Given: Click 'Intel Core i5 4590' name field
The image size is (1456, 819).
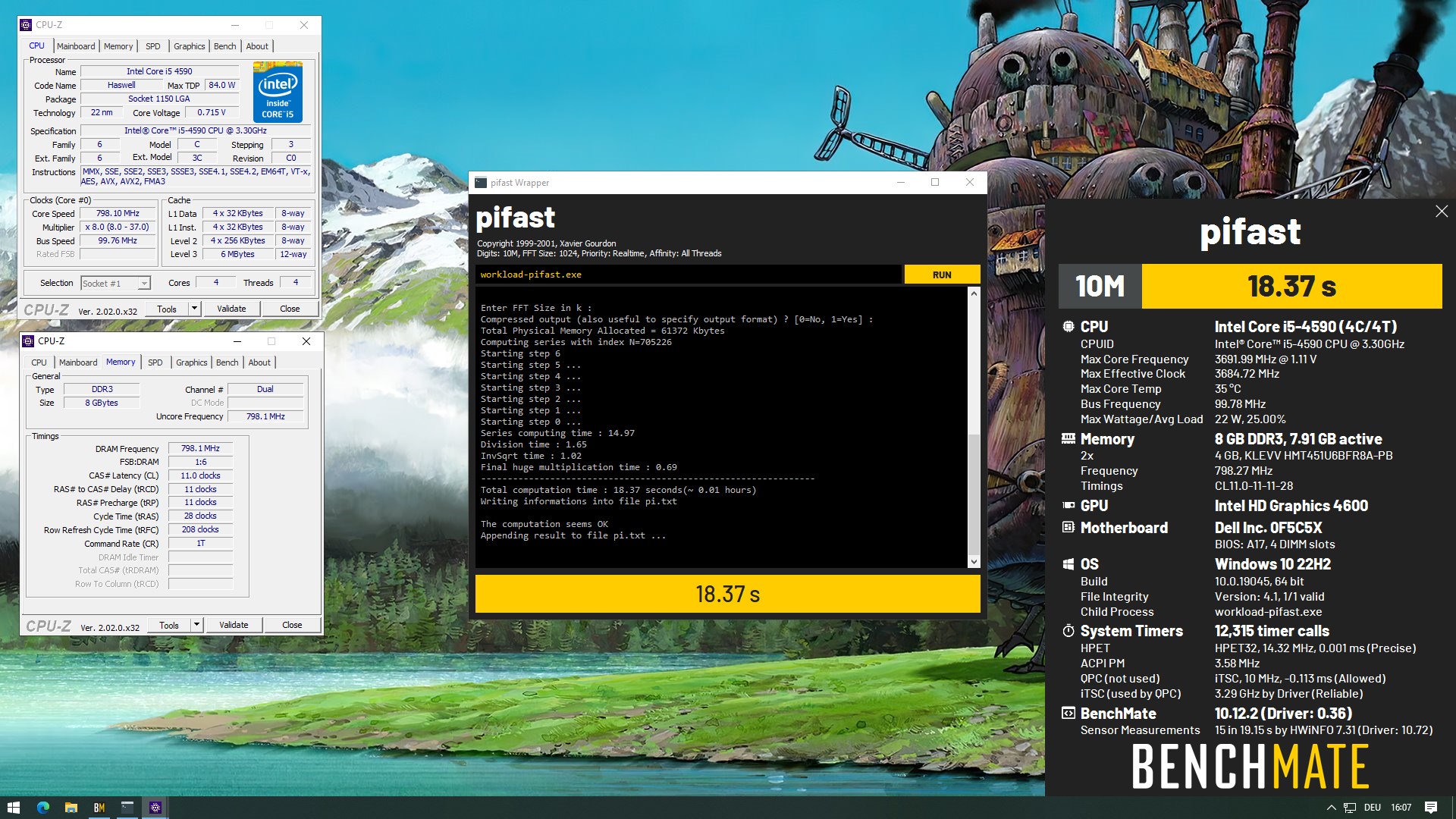Looking at the screenshot, I should [x=159, y=71].
